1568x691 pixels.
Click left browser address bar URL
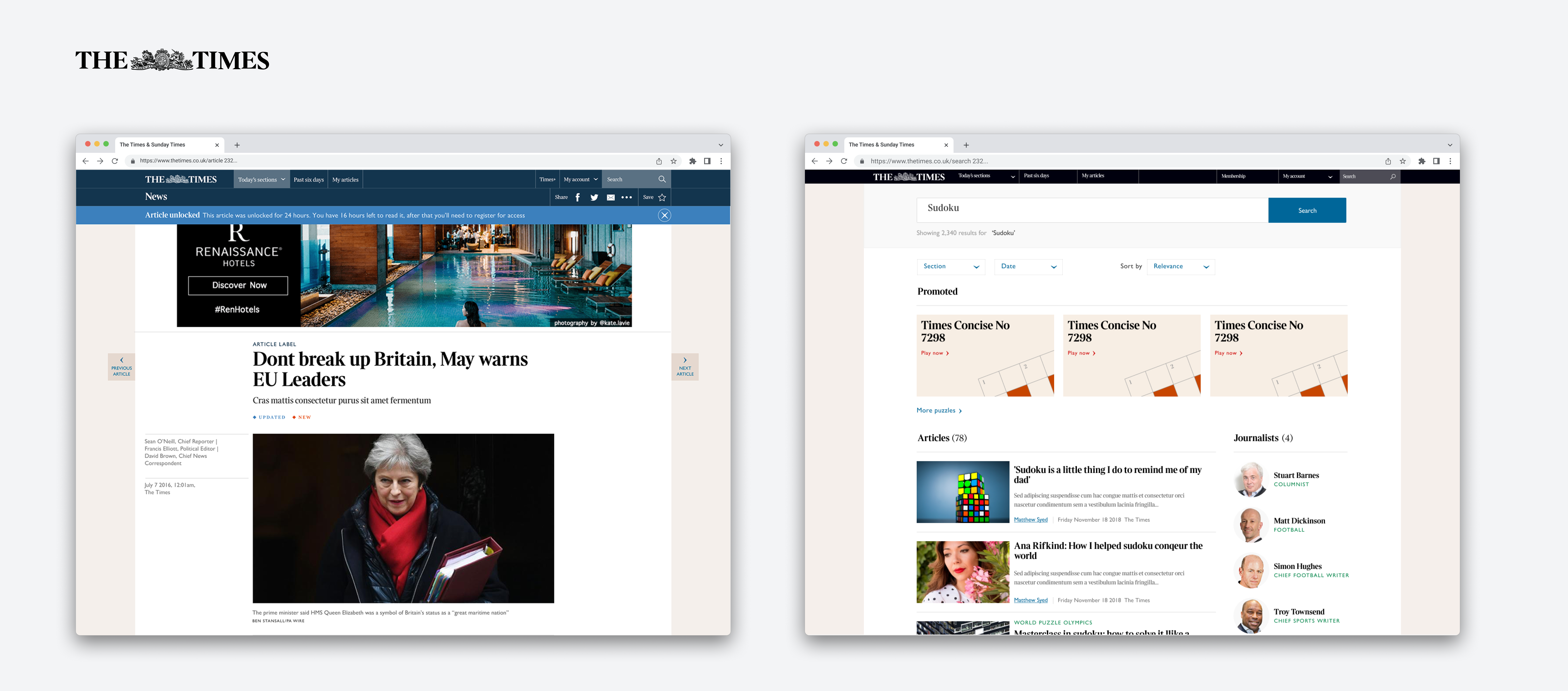tap(189, 161)
